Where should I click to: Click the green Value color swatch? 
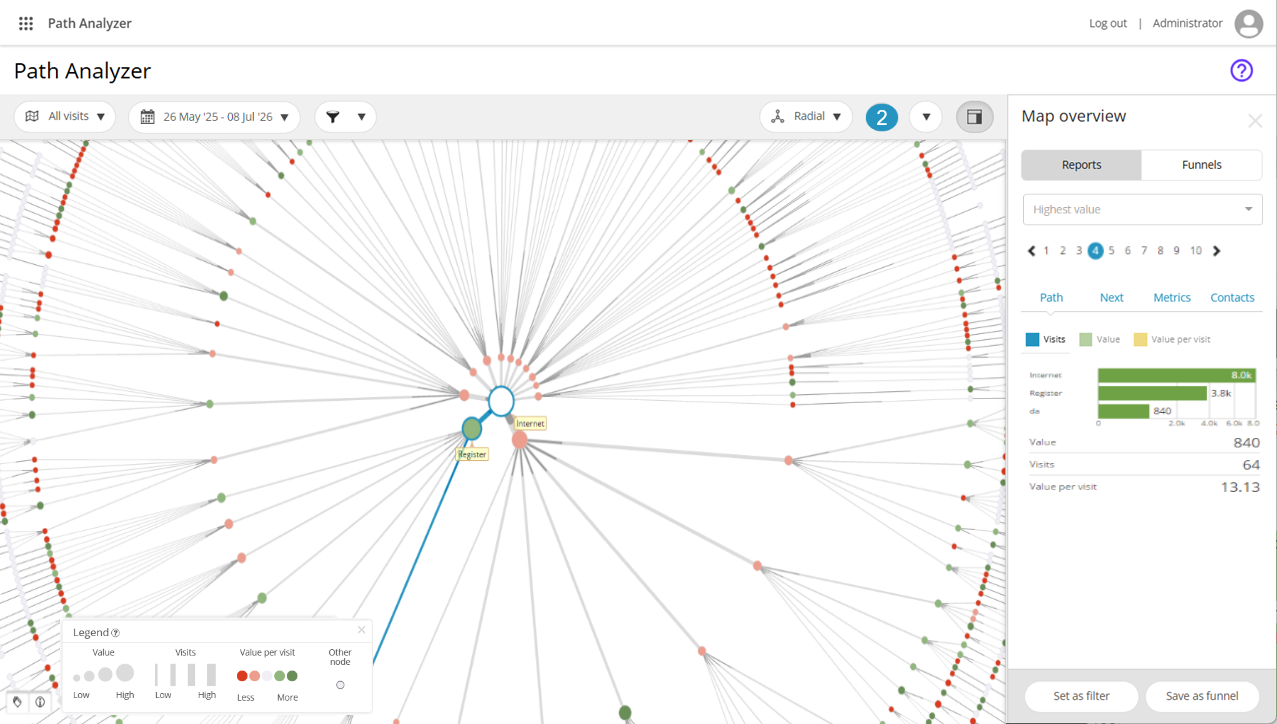pyautogui.click(x=1086, y=340)
